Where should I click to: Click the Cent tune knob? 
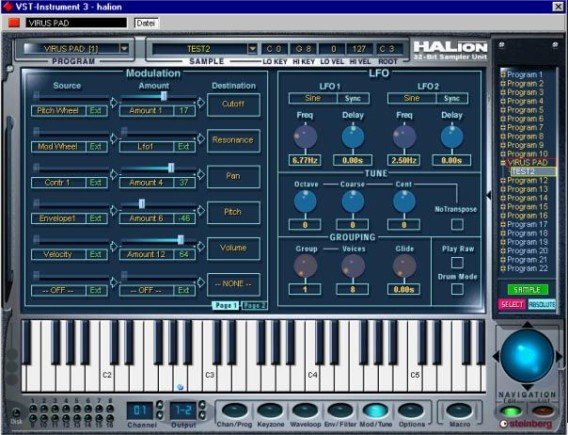(404, 201)
